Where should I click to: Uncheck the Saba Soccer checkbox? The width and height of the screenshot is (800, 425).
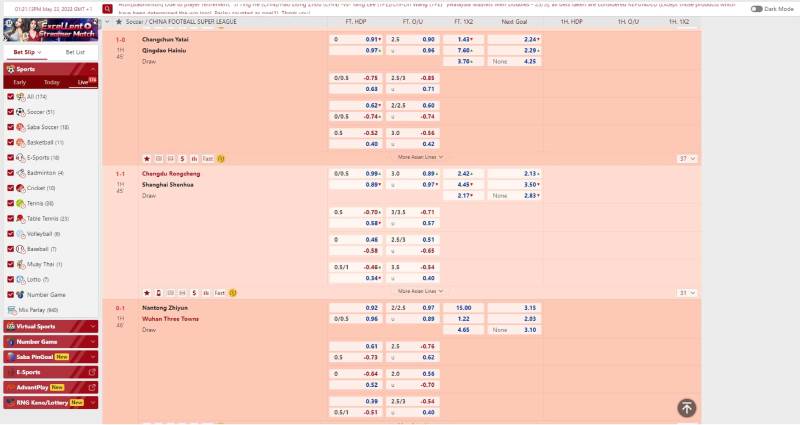[11, 127]
